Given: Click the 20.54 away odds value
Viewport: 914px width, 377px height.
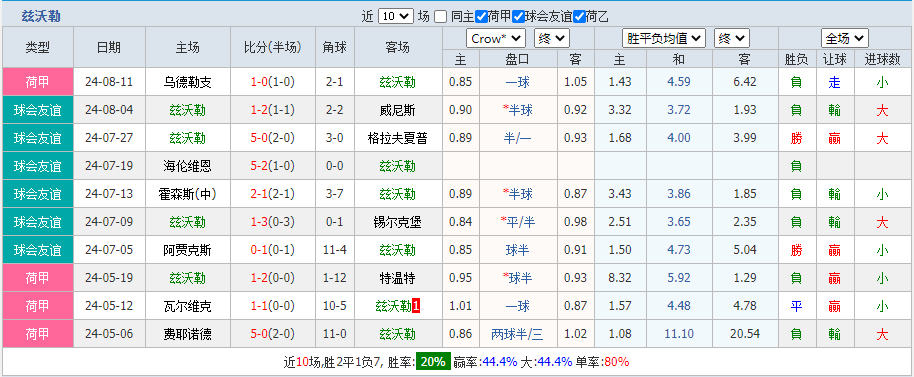Looking at the screenshot, I should coord(744,334).
